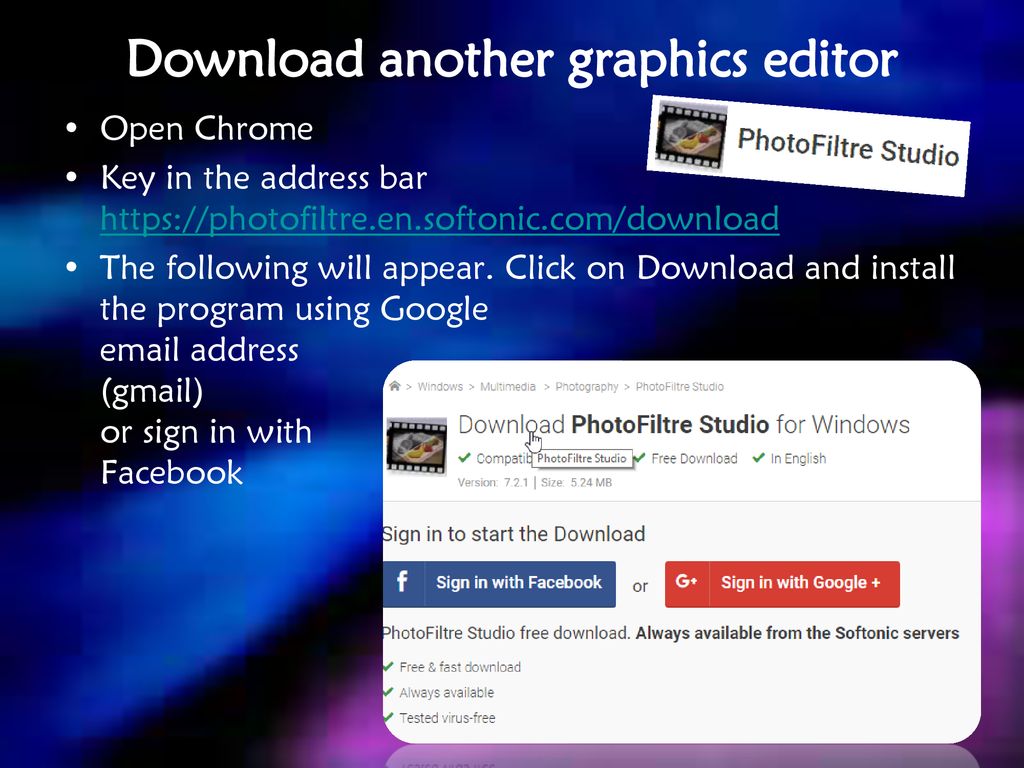Go to the Windows breadcrumb link
Image resolution: width=1024 pixels, height=768 pixels.
pyautogui.click(x=440, y=387)
